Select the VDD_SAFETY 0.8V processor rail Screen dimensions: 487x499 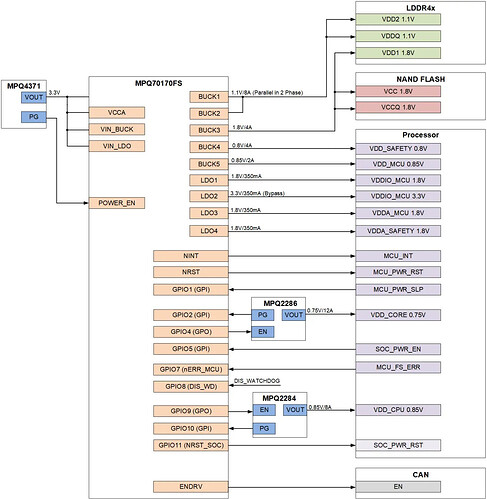(398, 149)
